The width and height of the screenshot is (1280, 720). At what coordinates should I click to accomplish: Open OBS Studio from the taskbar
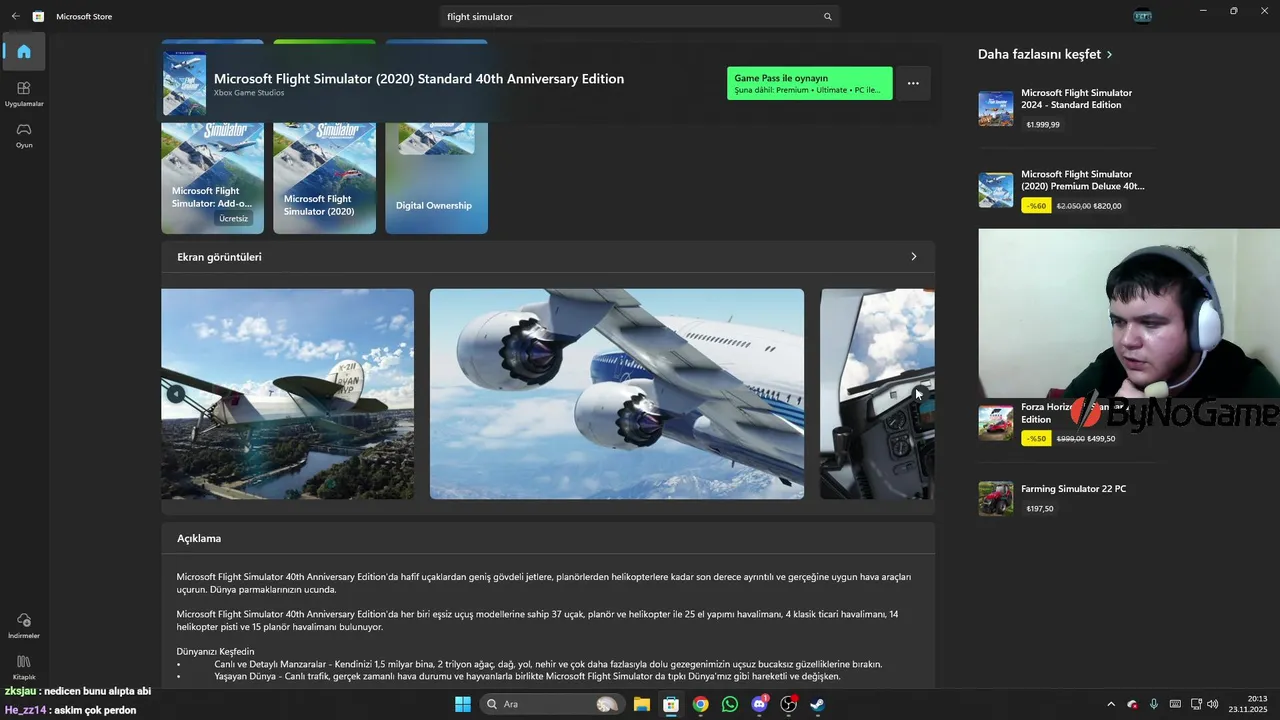point(789,704)
